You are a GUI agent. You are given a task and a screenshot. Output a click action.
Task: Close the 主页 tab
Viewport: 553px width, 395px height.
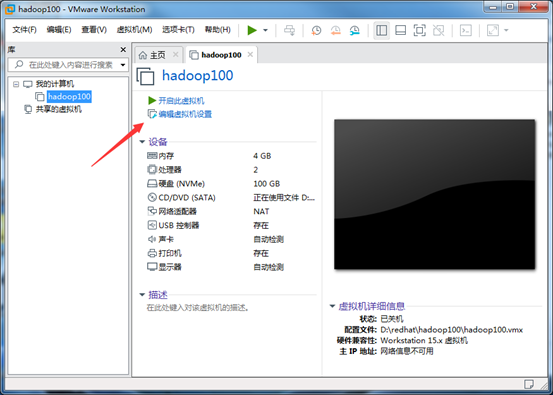(x=176, y=55)
